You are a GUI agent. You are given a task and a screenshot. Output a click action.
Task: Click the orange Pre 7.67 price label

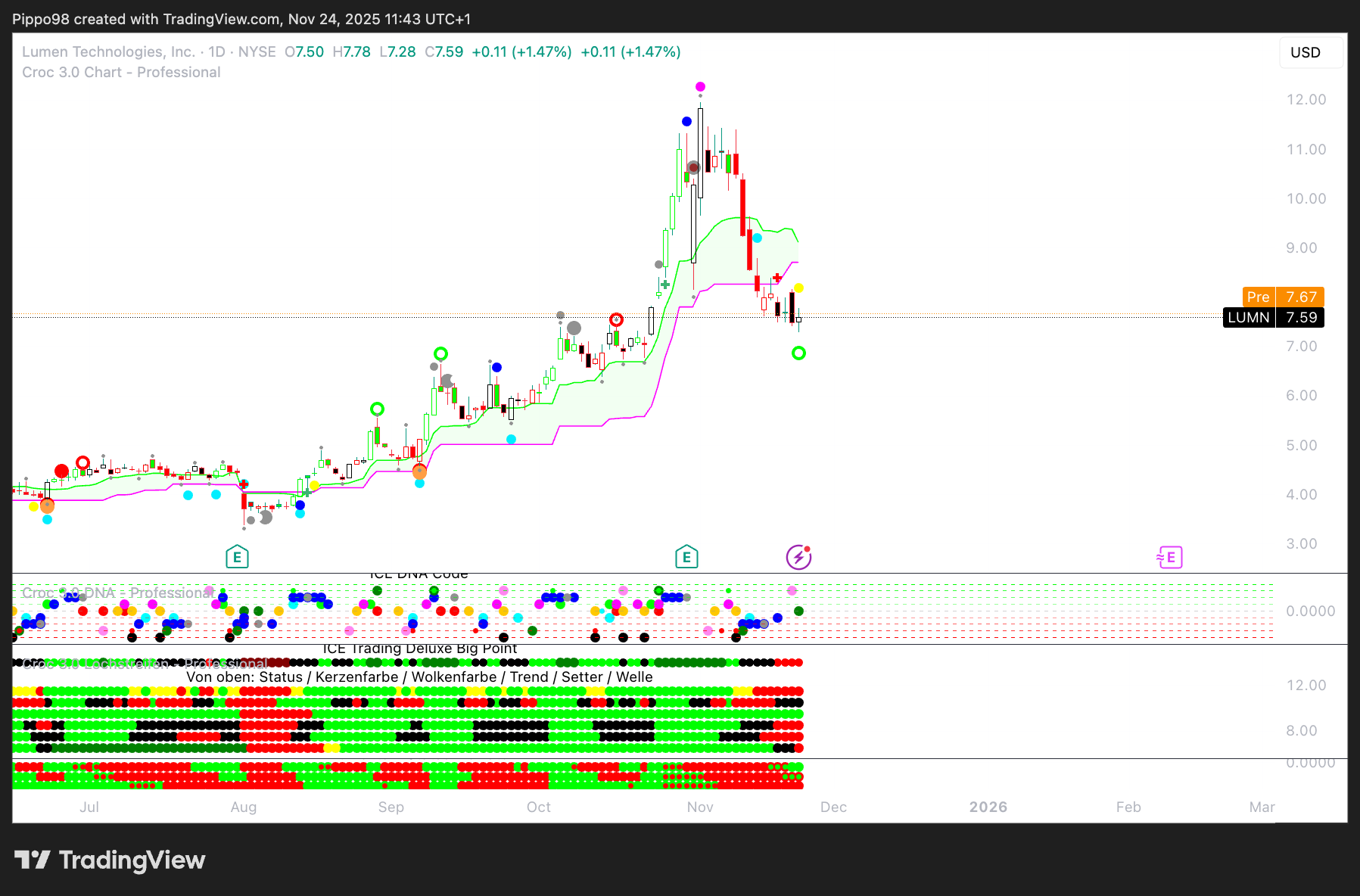(x=1283, y=297)
